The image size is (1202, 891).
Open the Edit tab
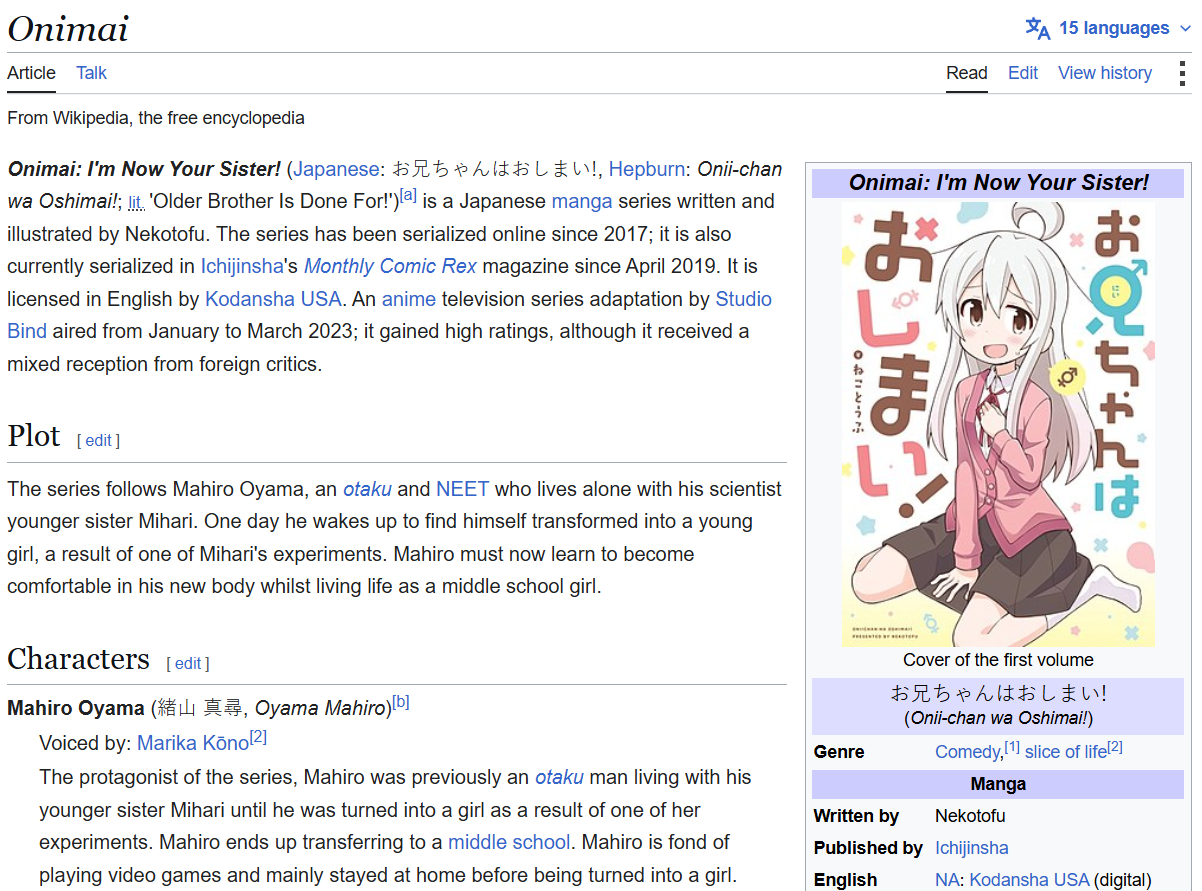(x=1023, y=73)
